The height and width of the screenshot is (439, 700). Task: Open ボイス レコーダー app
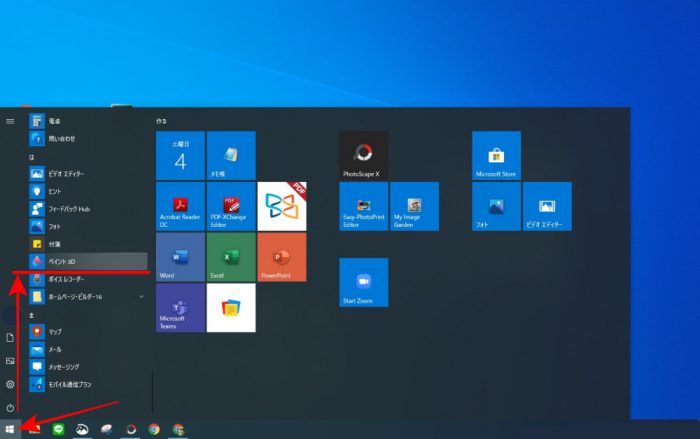tap(88, 279)
